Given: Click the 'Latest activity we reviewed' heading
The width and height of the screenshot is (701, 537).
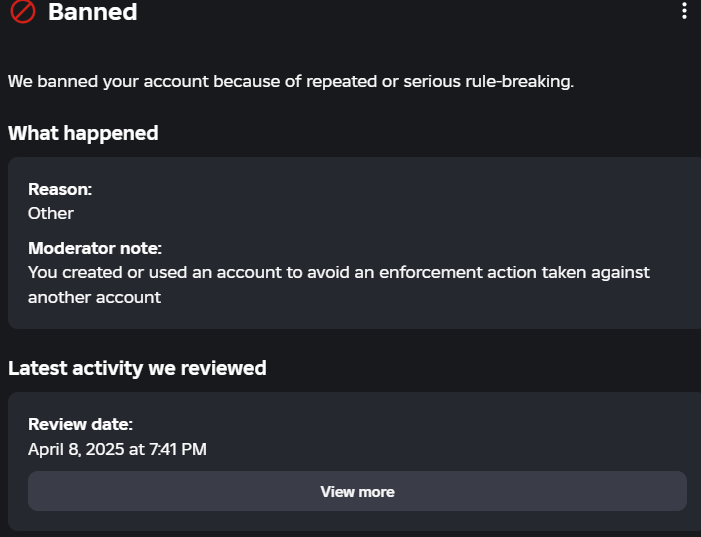Looking at the screenshot, I should click(x=137, y=368).
